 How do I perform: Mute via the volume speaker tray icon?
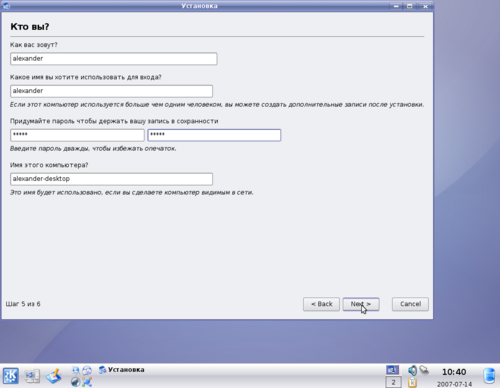point(413,370)
